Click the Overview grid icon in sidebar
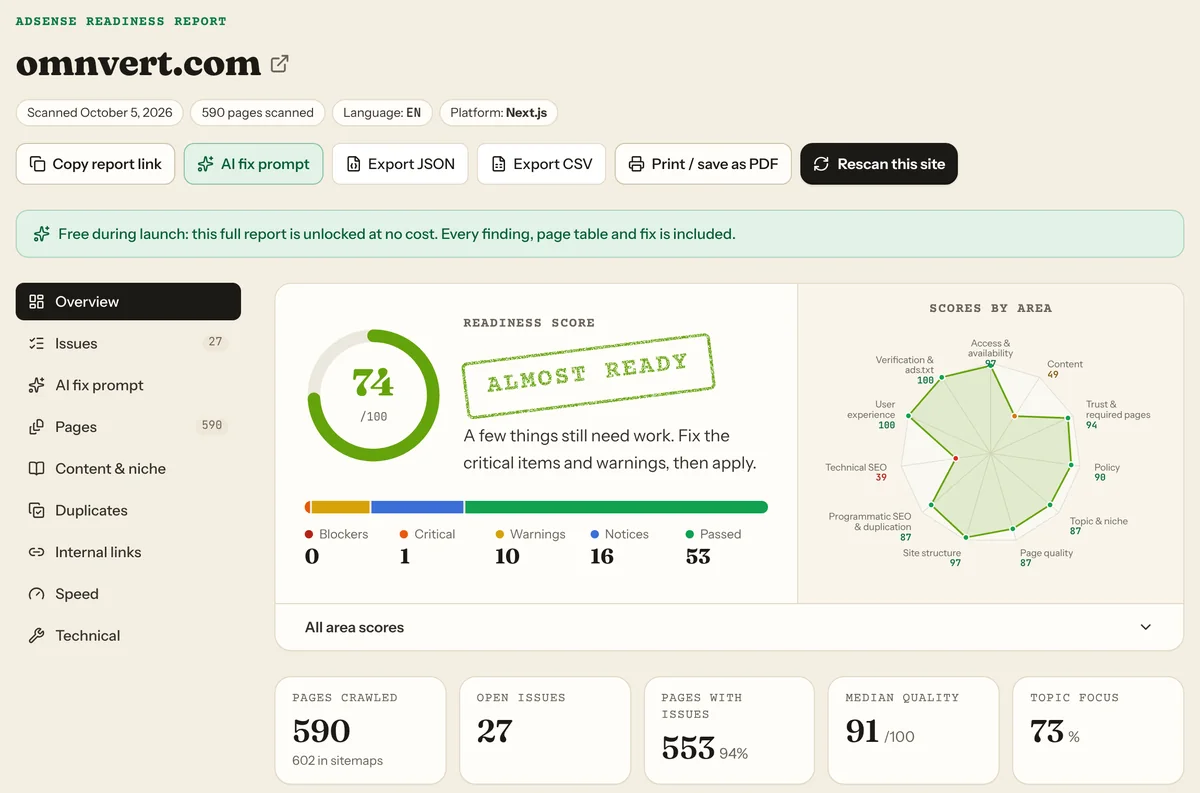Screen dimensions: 1200x793 click(37, 302)
